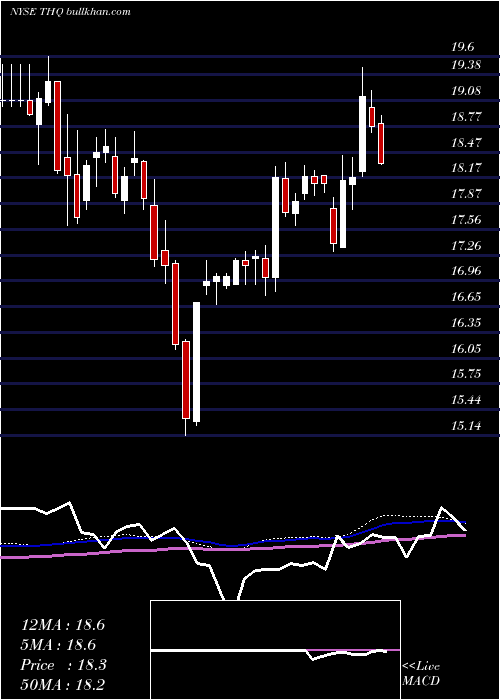Click the 18.17 price axis label
Viewport: 500px width, 700px height.
(x=466, y=168)
